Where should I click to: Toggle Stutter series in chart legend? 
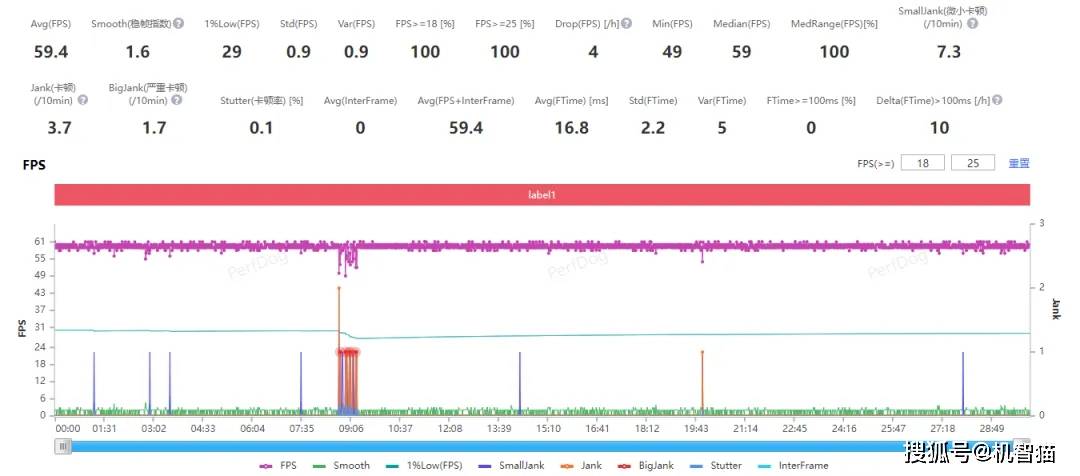716,466
